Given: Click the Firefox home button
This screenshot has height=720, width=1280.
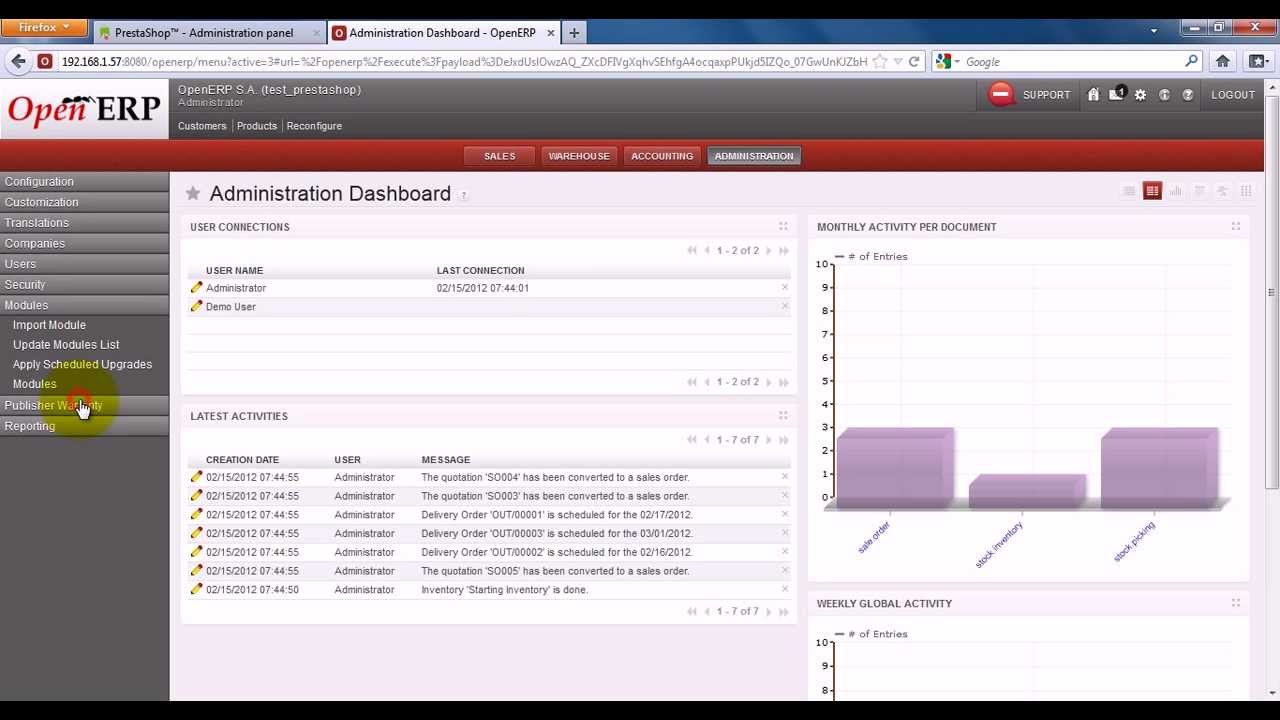Looking at the screenshot, I should (x=1222, y=62).
